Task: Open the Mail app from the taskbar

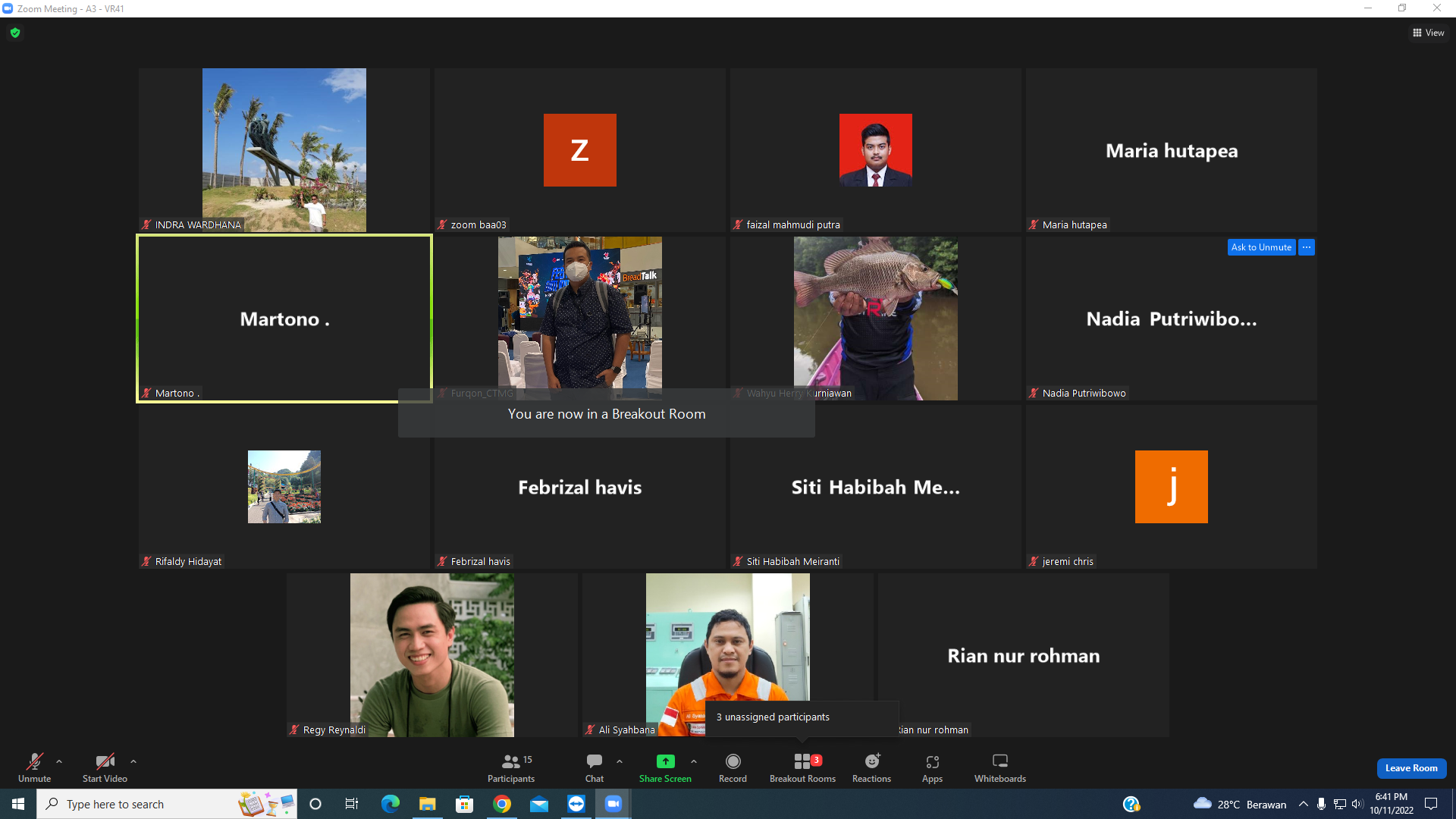Action: pos(538,804)
